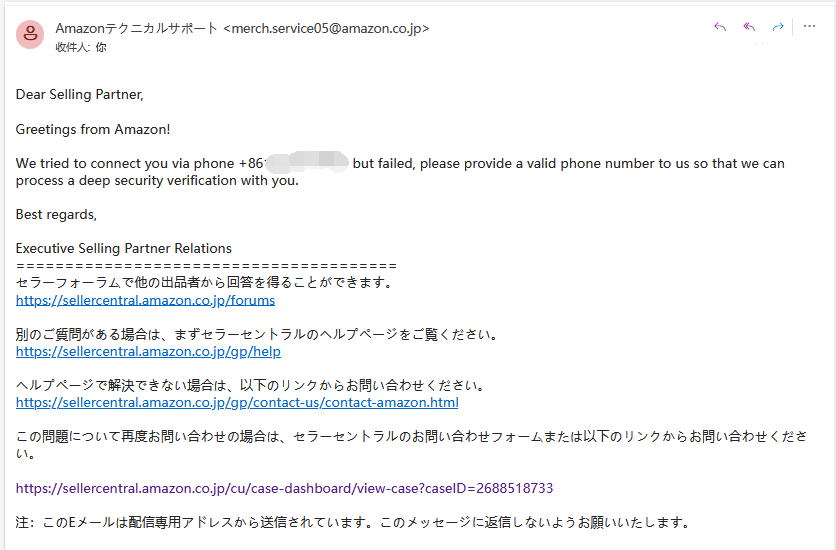The image size is (836, 550).
Task: Click the Reply All double-arrow icon
Action: point(749,27)
